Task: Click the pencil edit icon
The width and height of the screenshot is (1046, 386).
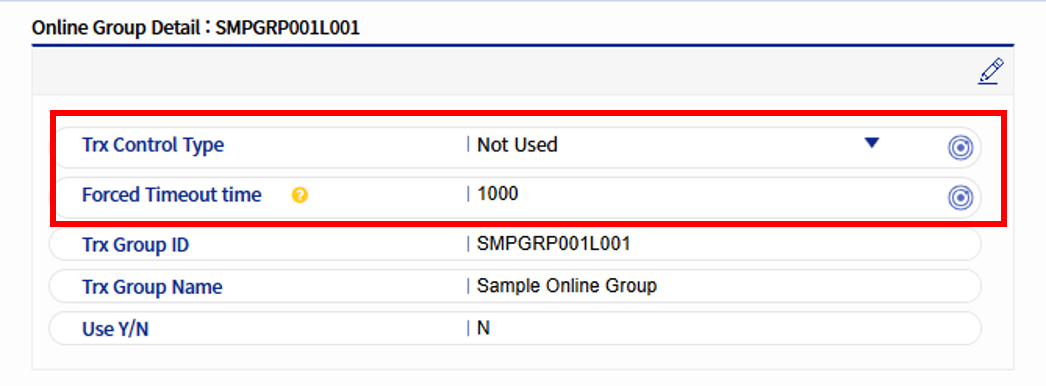Action: click(x=991, y=71)
